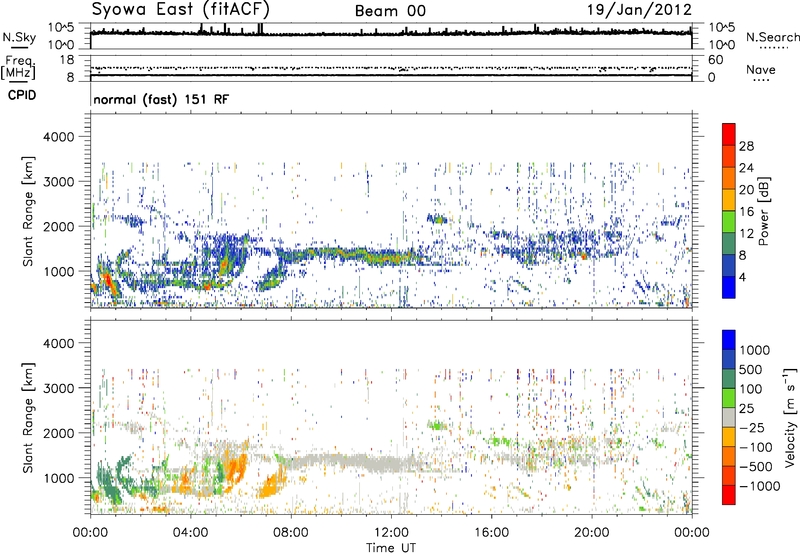Select the yellow-orange segment of the Power colorbar

point(729,200)
